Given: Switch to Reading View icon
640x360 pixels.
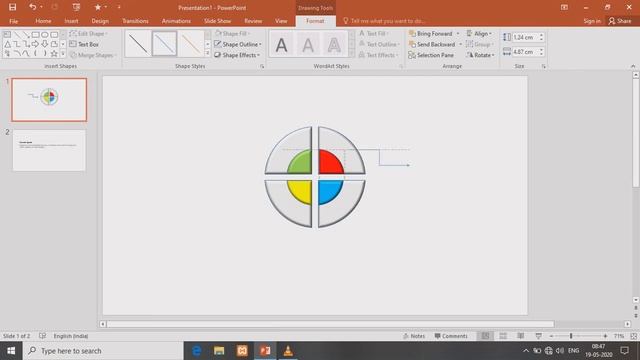Looking at the screenshot, I should click(520, 336).
